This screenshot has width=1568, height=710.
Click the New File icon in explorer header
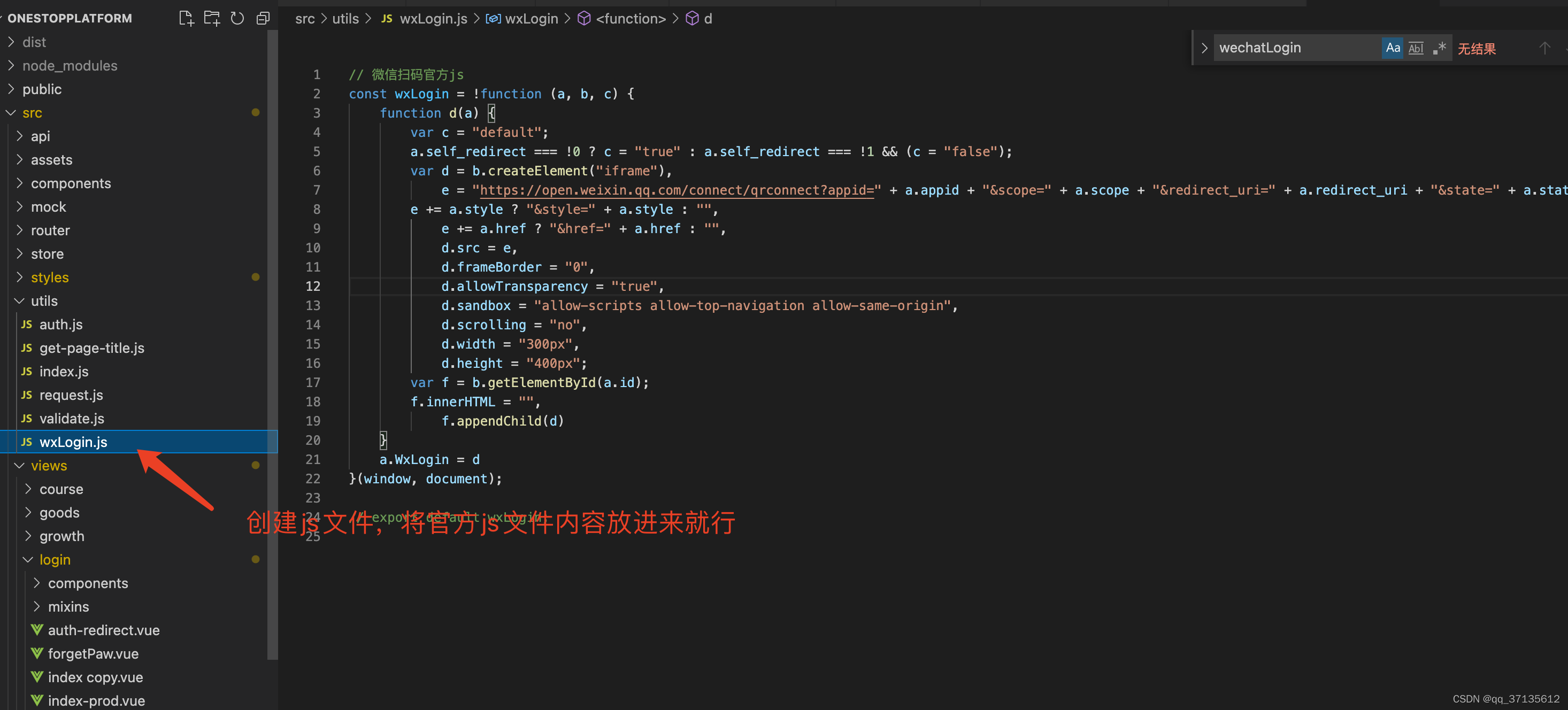point(186,18)
